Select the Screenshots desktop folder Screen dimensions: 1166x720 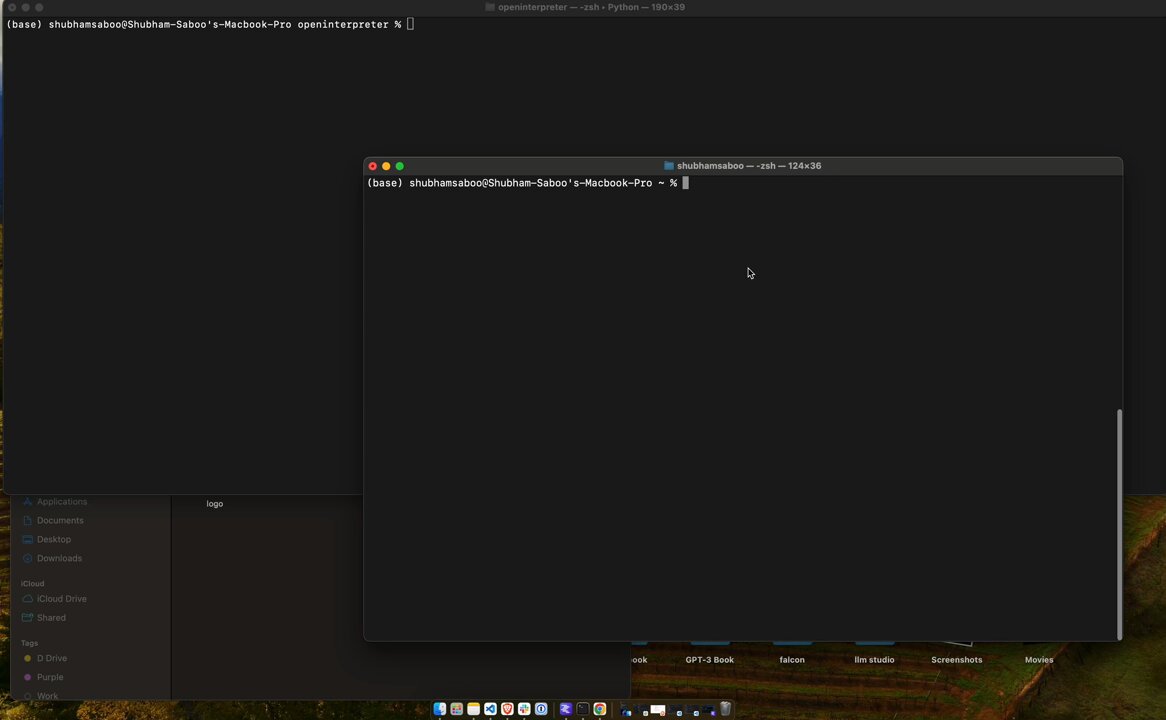[956, 660]
